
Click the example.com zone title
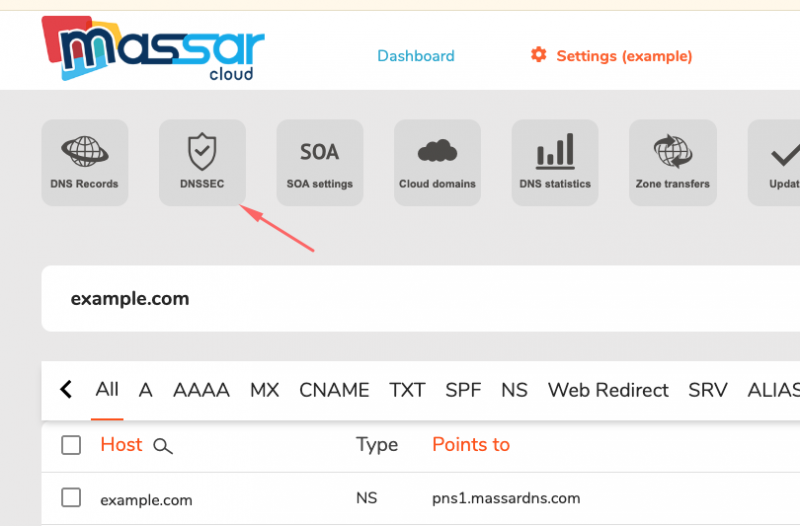pyautogui.click(x=130, y=298)
